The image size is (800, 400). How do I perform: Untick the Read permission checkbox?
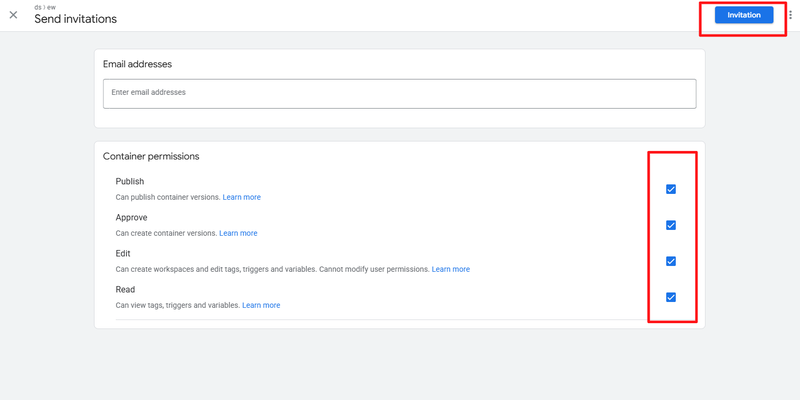point(671,297)
